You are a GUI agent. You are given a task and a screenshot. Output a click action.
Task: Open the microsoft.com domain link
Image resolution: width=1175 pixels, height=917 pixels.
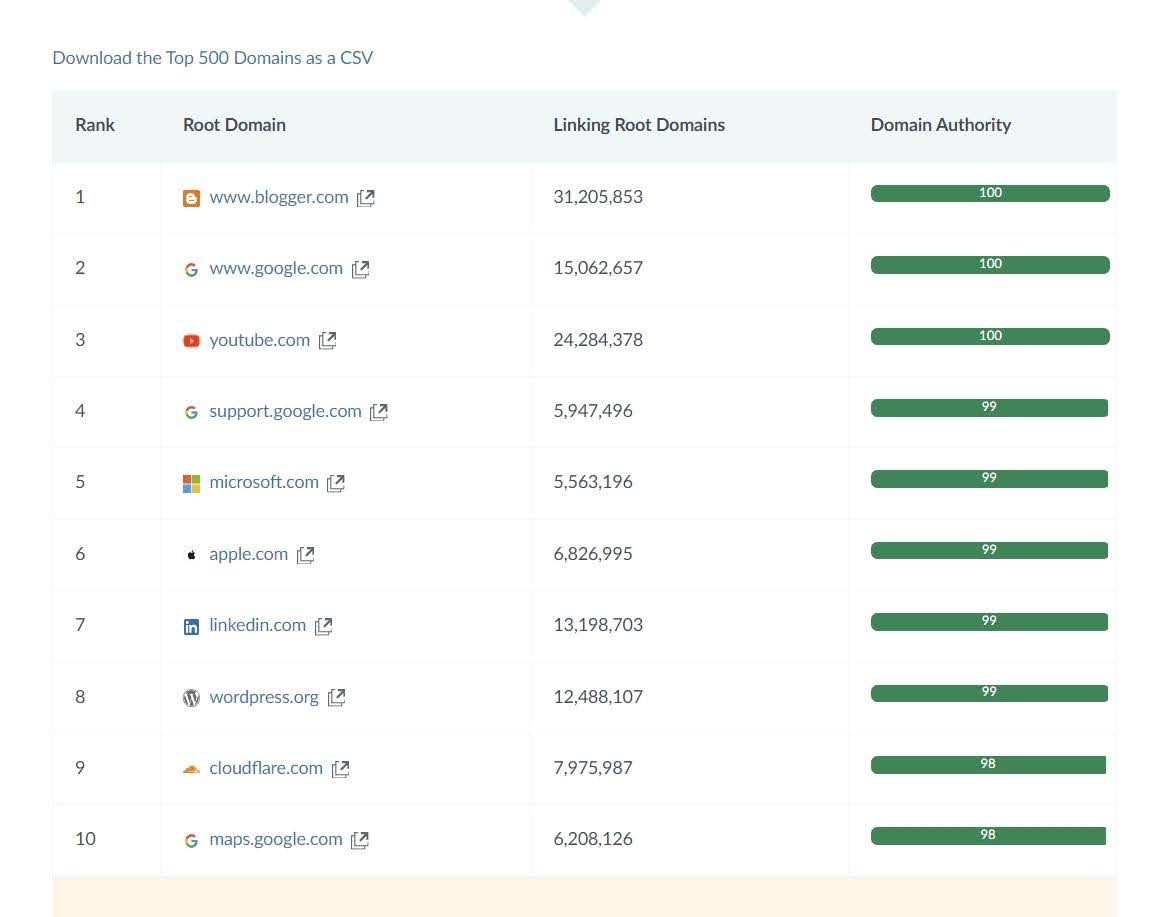(x=264, y=482)
